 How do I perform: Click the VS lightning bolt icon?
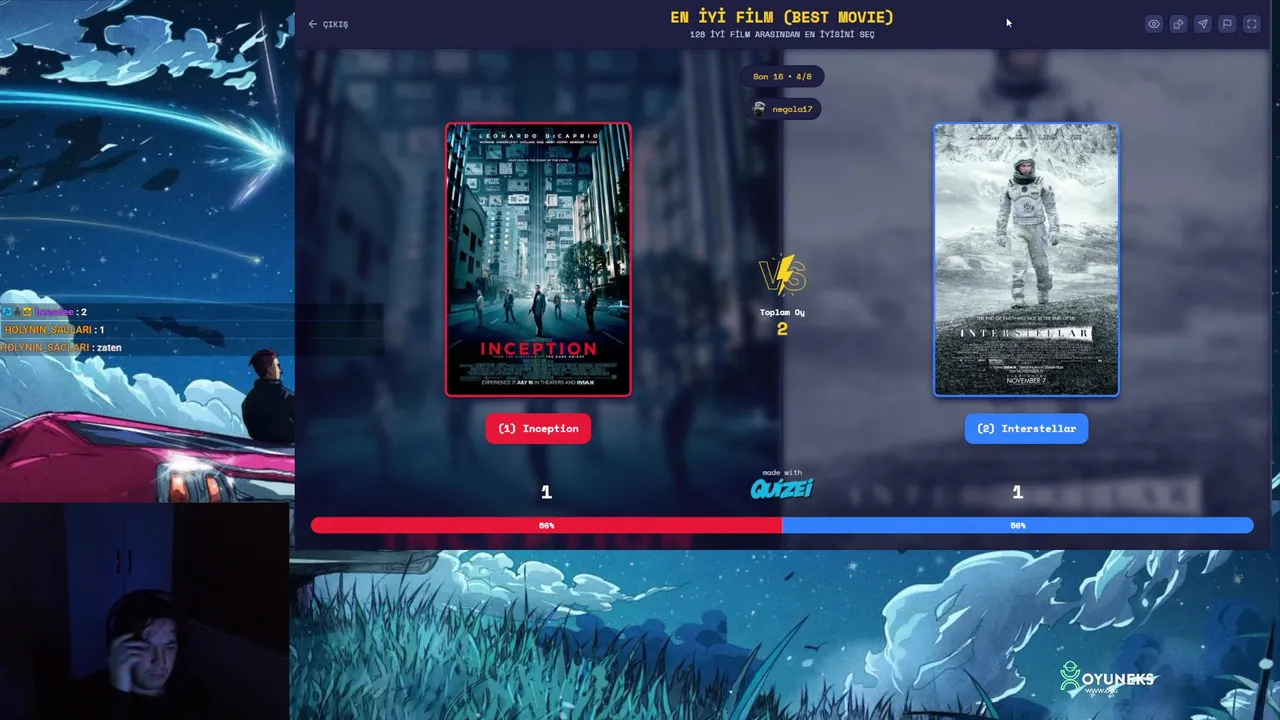click(783, 276)
